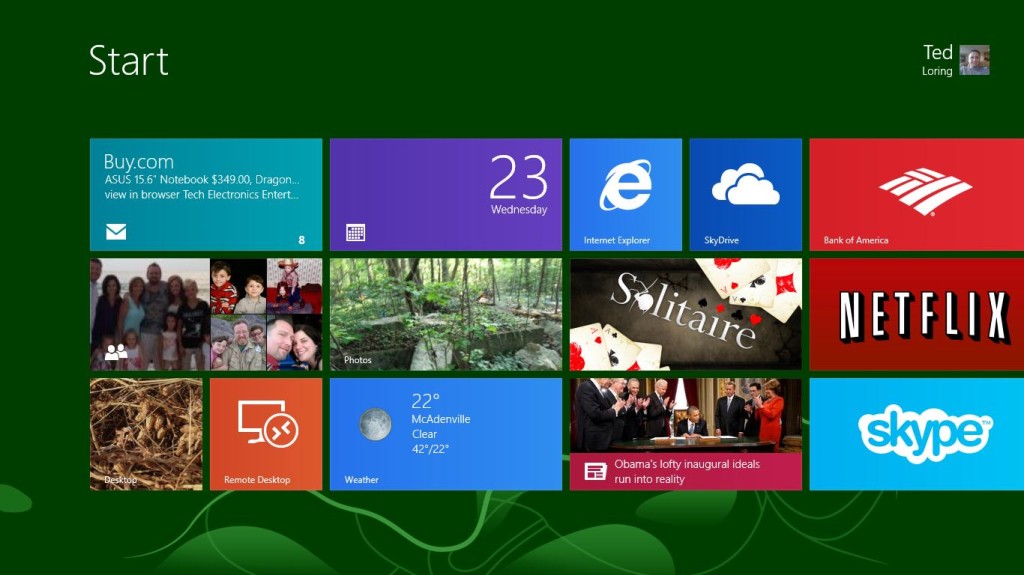Click the calendar grid icon on Calendar tile
This screenshot has height=575, width=1024.
[355, 233]
